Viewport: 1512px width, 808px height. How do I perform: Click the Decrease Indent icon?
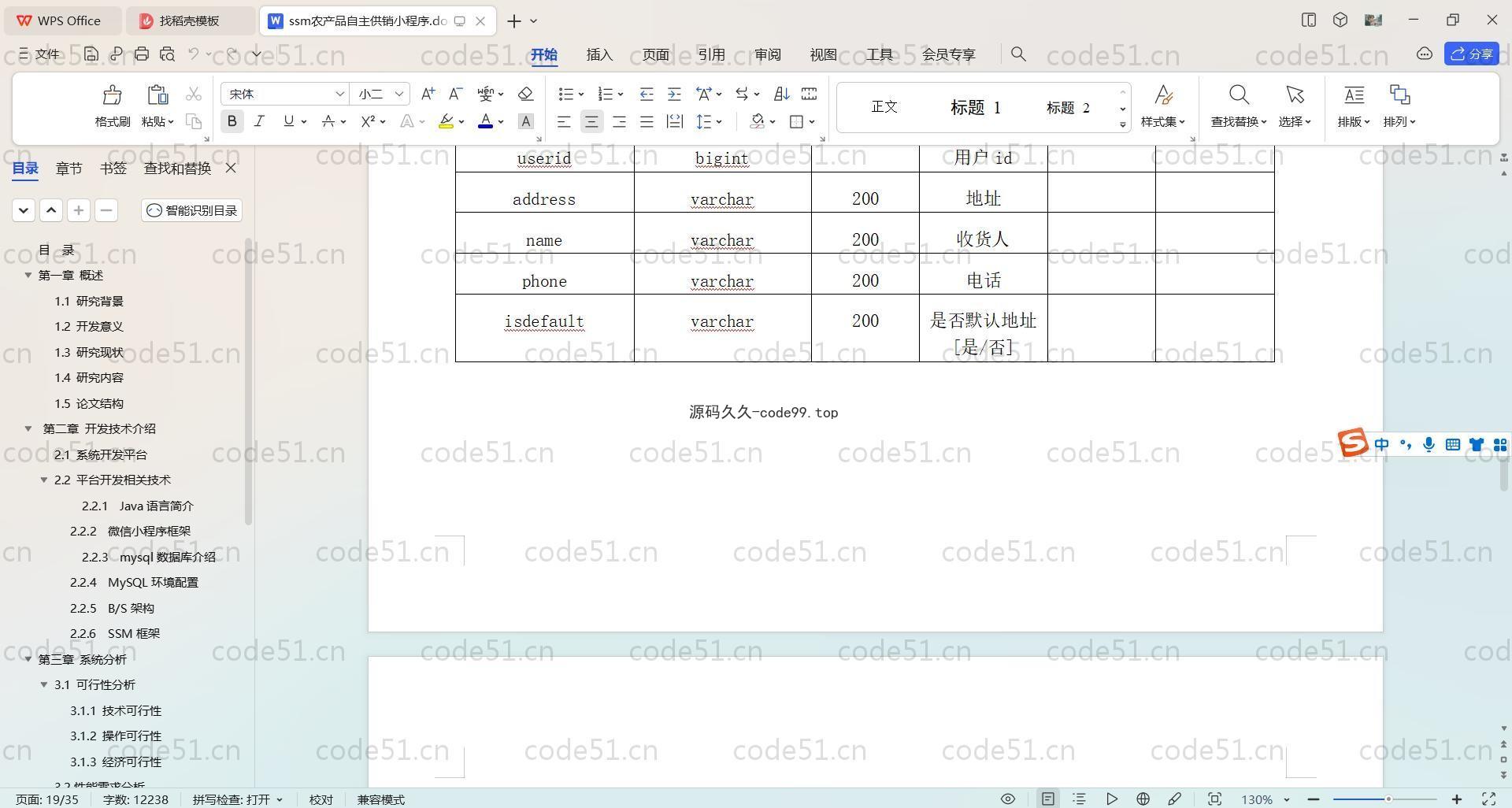coord(647,94)
